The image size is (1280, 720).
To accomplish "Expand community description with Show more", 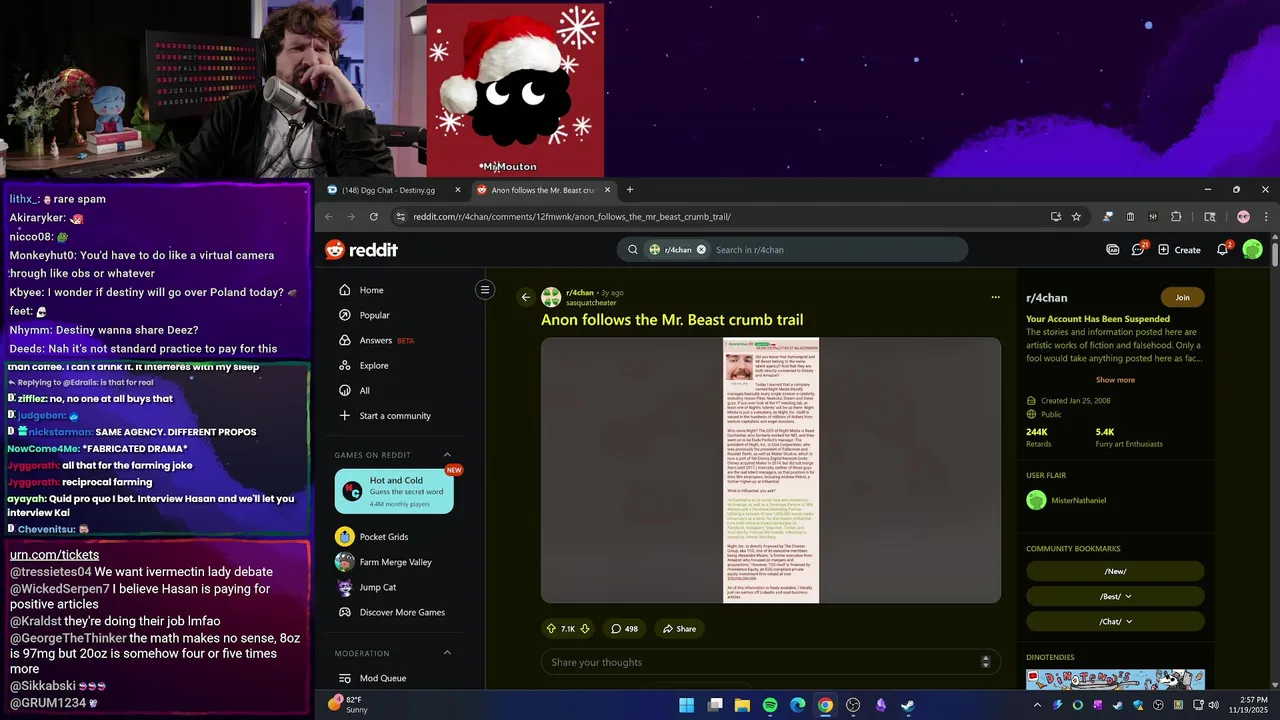I will pos(1115,380).
